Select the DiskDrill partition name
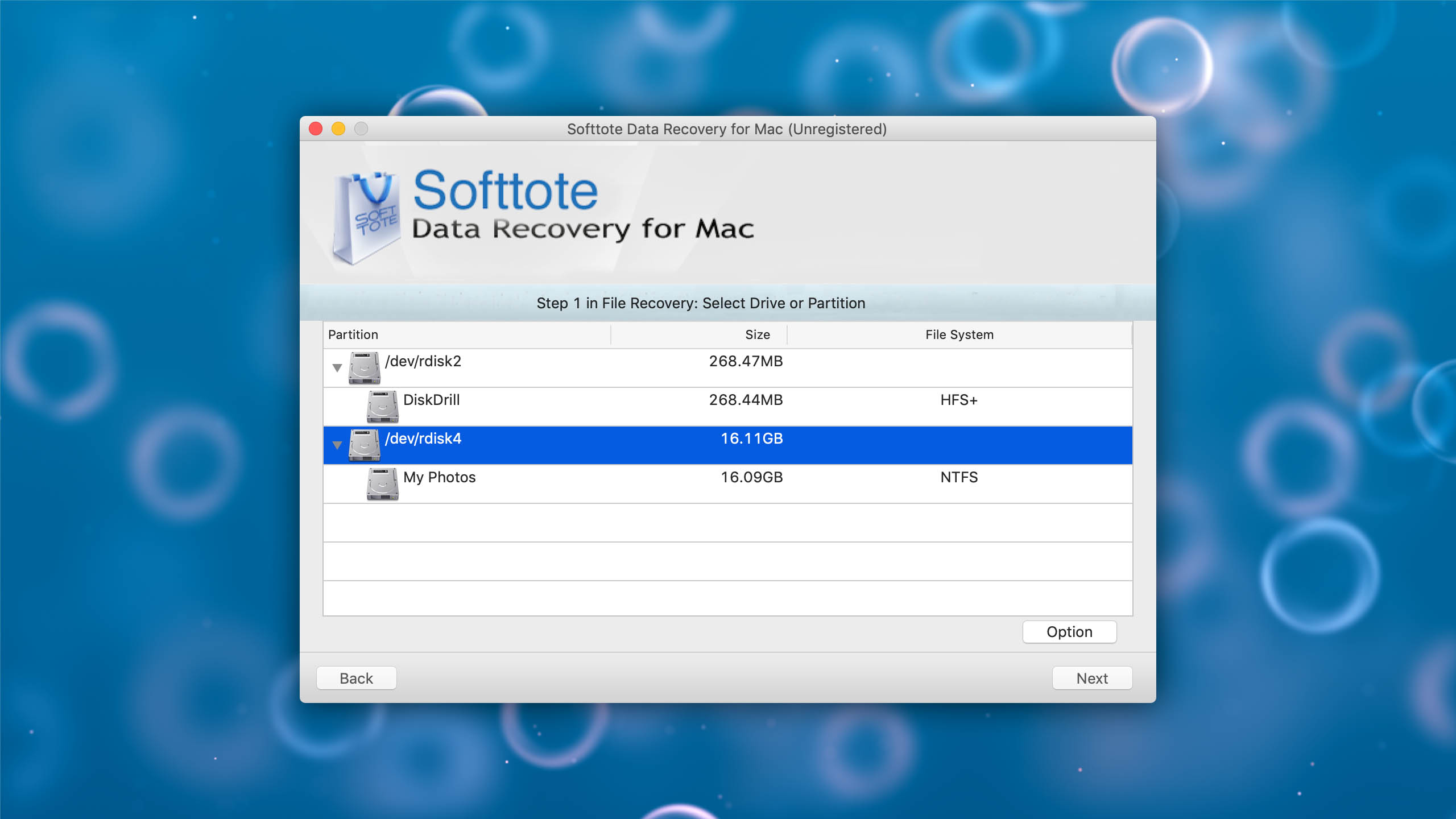Screen dimensions: 1456x819 tap(431, 400)
